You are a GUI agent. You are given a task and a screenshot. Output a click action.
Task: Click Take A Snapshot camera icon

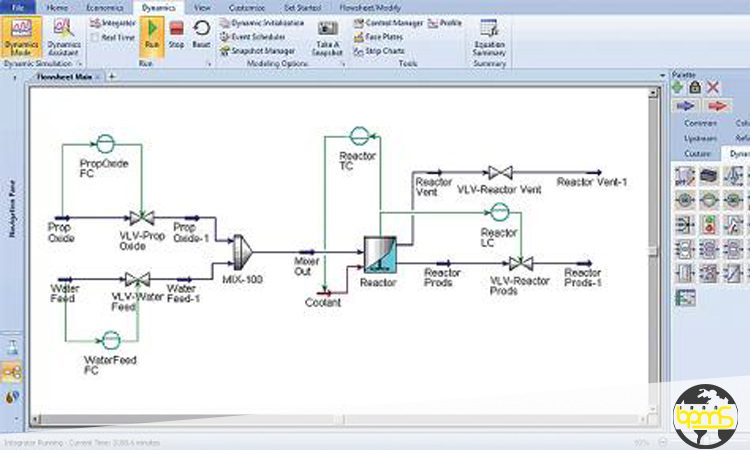(328, 34)
